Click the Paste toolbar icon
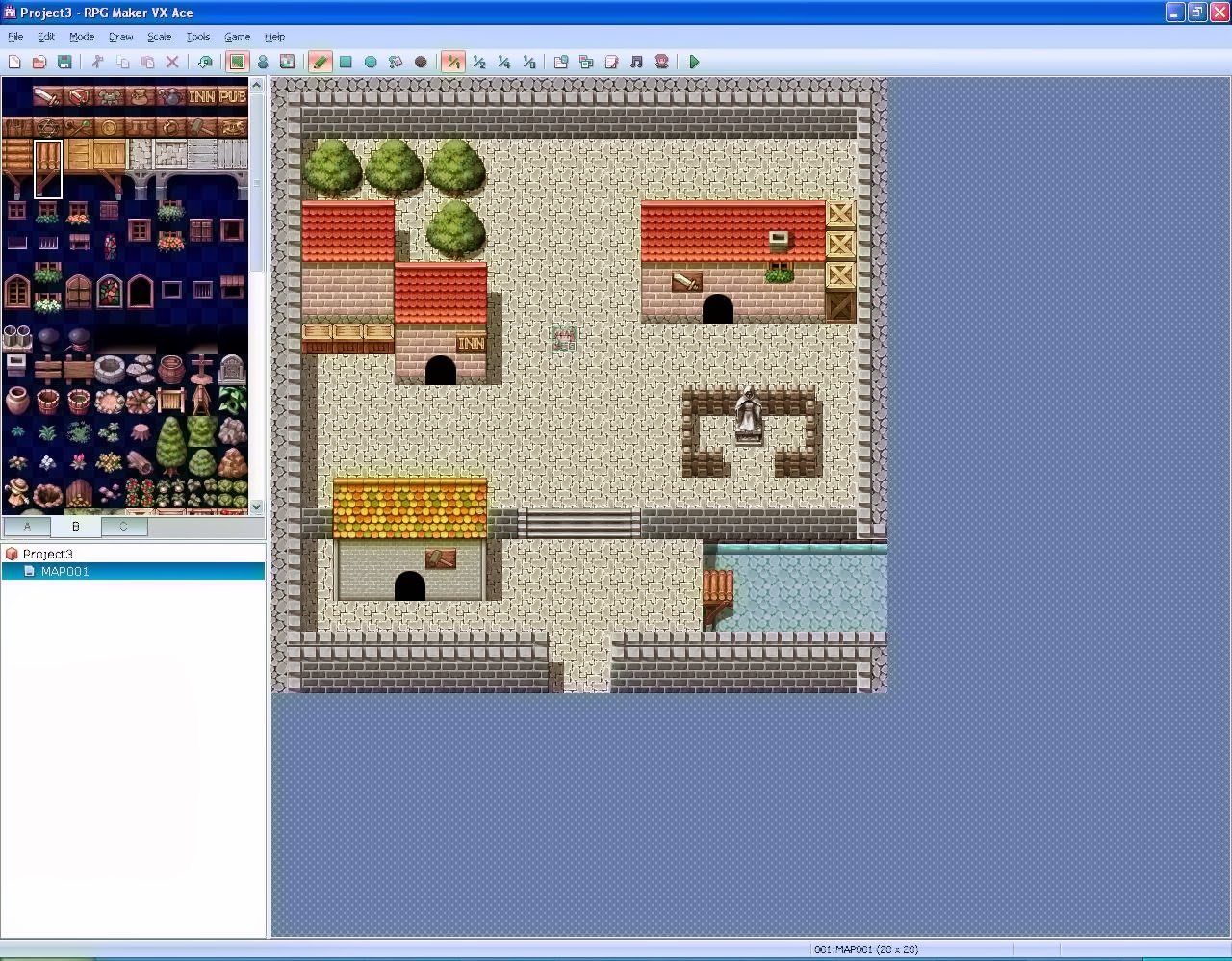The width and height of the screenshot is (1232, 961). tap(147, 62)
